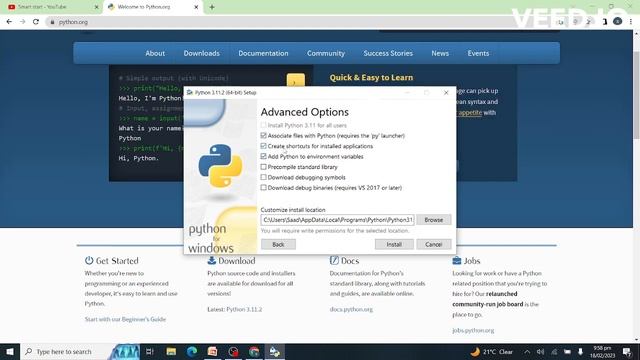Open the docs.python.org link
Screen dimensions: 640x360
[351, 309]
